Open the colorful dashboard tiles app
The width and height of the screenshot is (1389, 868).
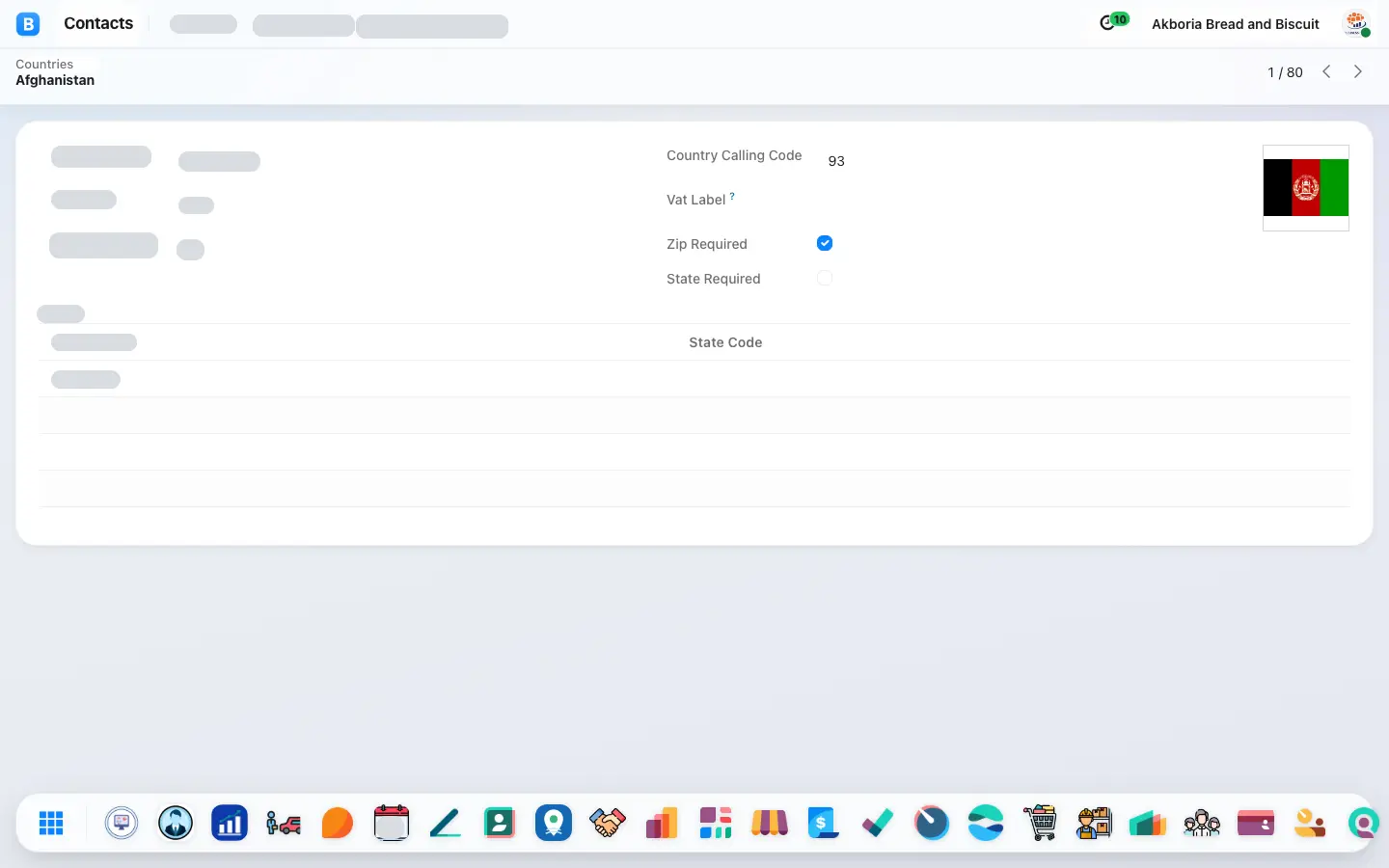pos(716,823)
